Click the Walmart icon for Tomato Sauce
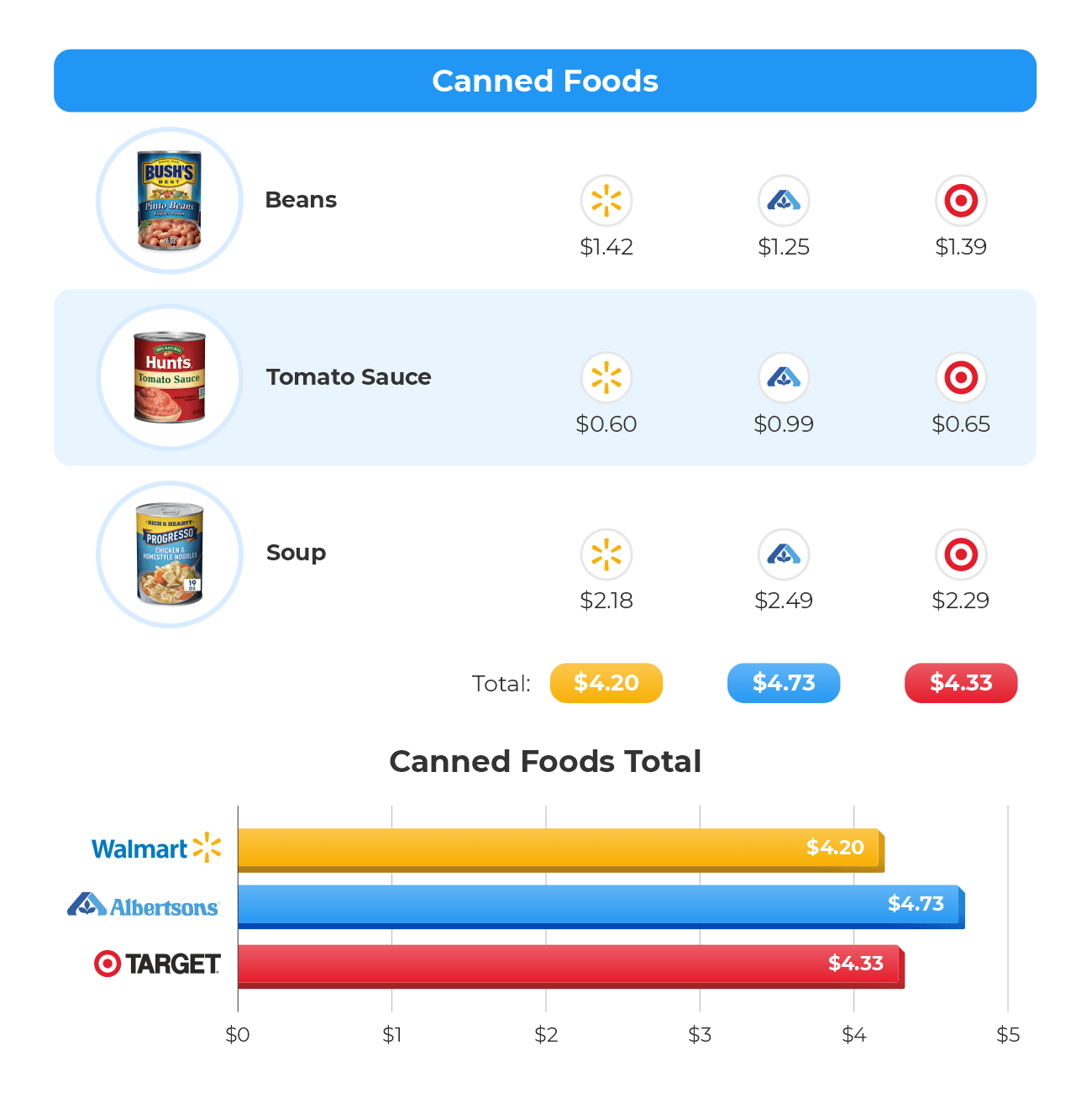 tap(606, 378)
